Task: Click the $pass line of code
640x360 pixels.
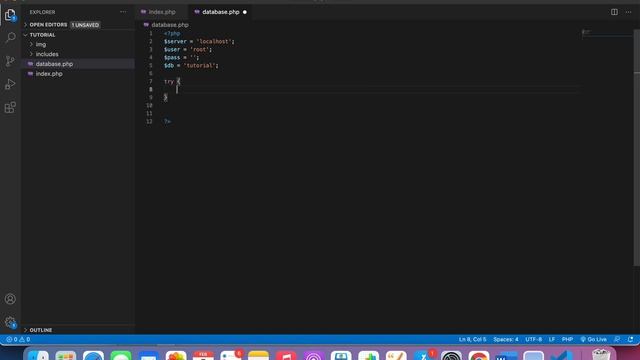Action: [182, 58]
